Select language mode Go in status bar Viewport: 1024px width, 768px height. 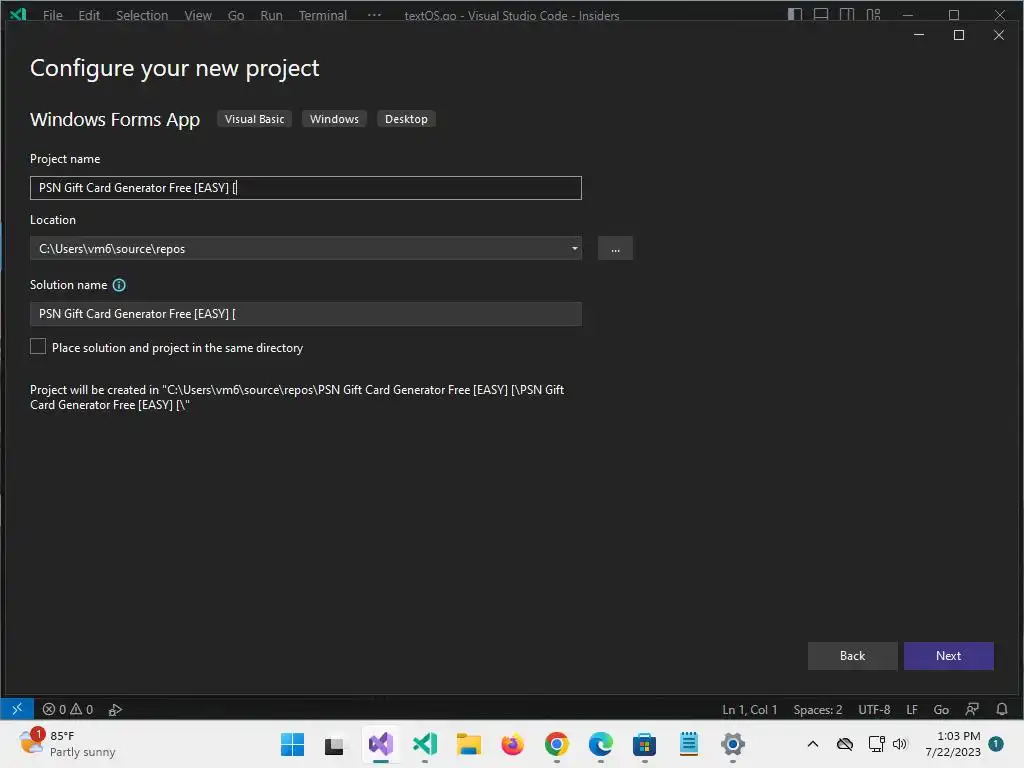coord(941,710)
